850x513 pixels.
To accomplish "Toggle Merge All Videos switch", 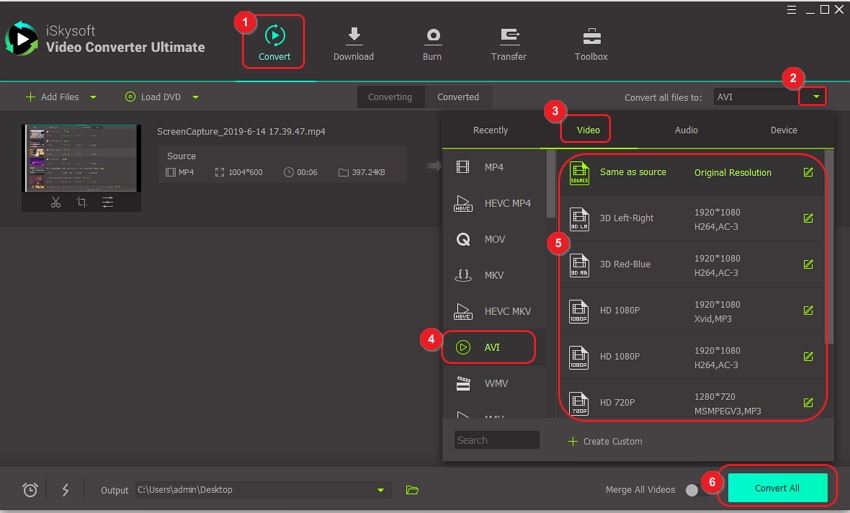I will [x=692, y=490].
